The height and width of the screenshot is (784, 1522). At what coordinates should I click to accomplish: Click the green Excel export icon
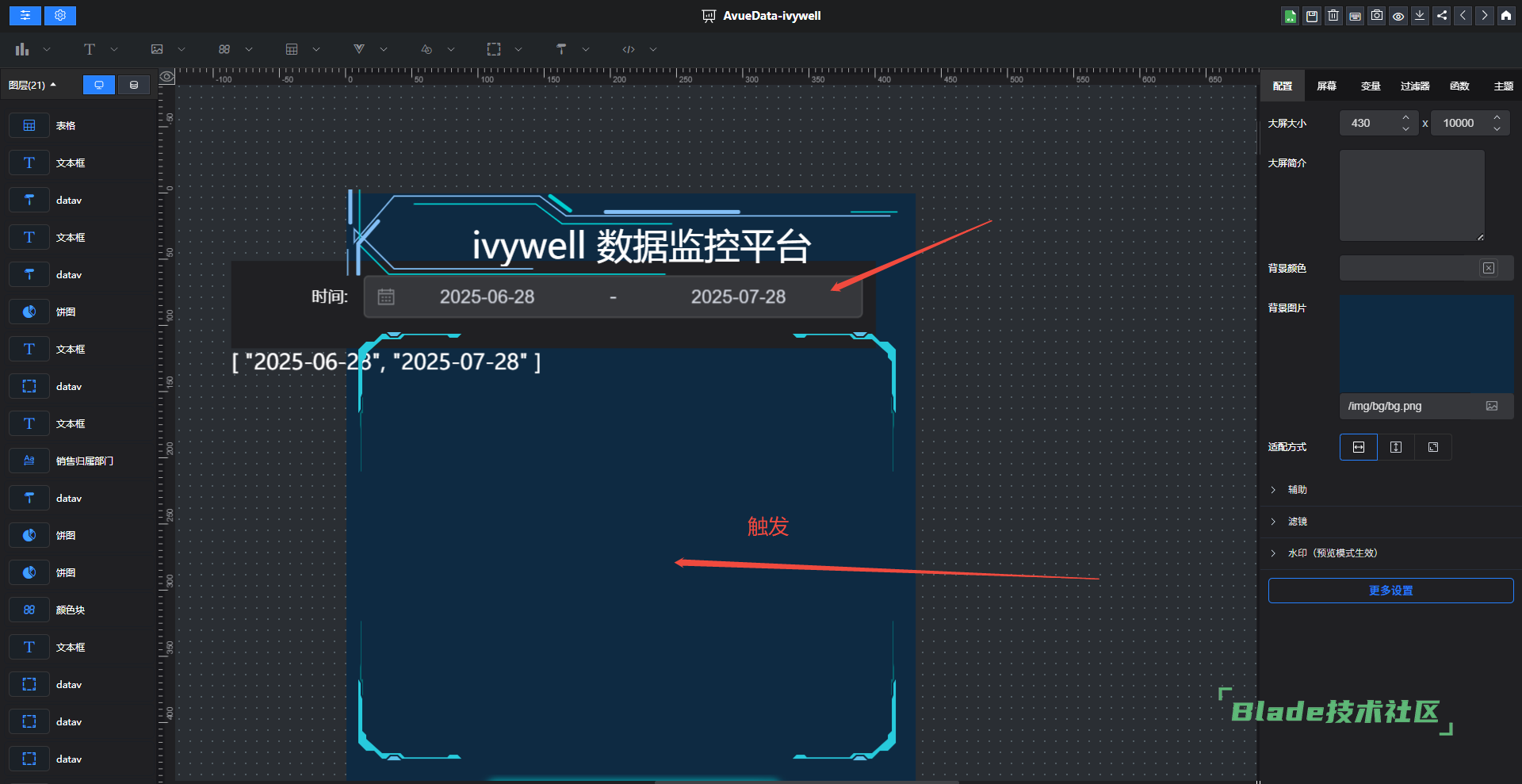click(1291, 16)
